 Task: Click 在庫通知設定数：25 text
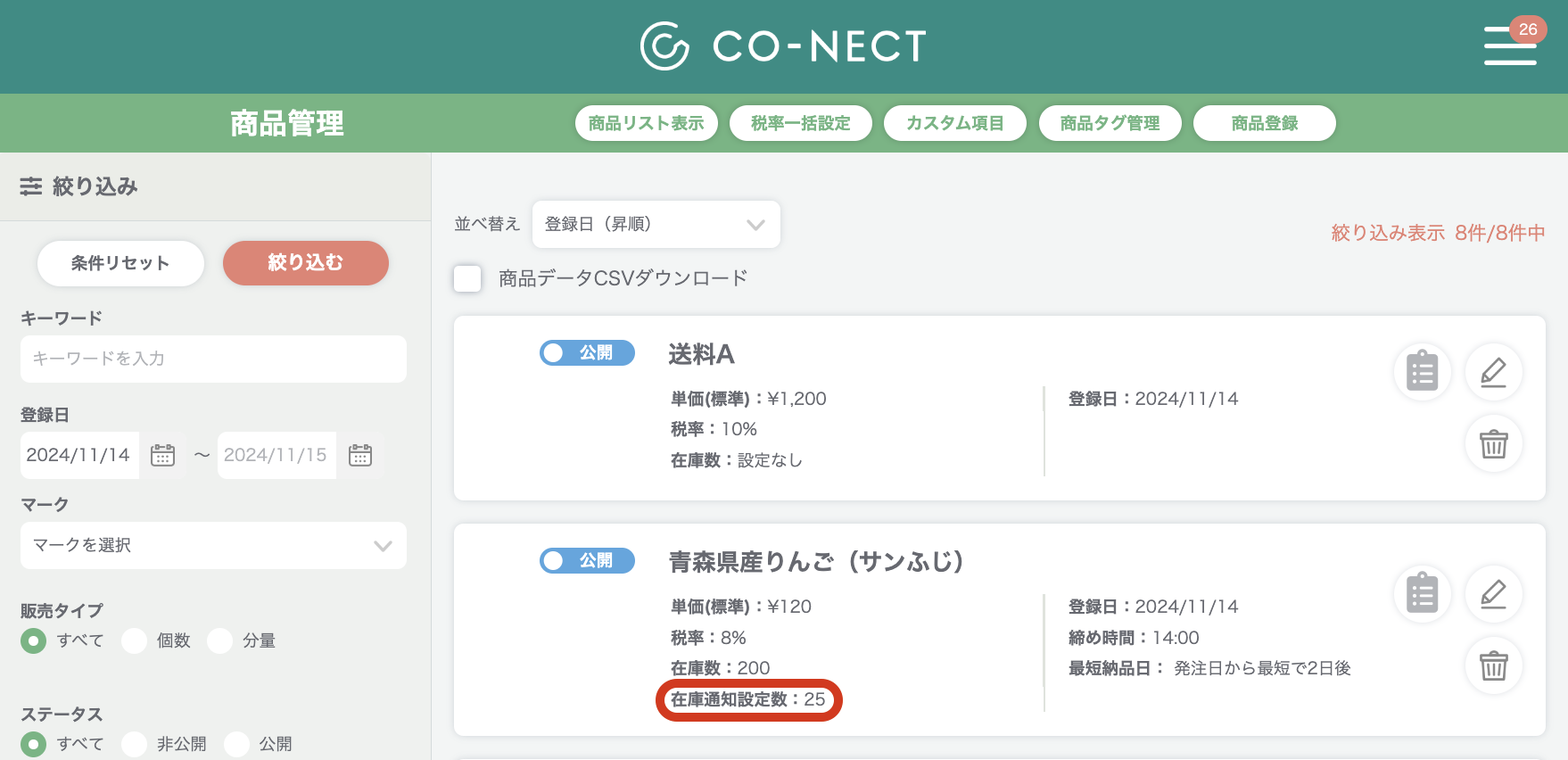click(x=748, y=699)
